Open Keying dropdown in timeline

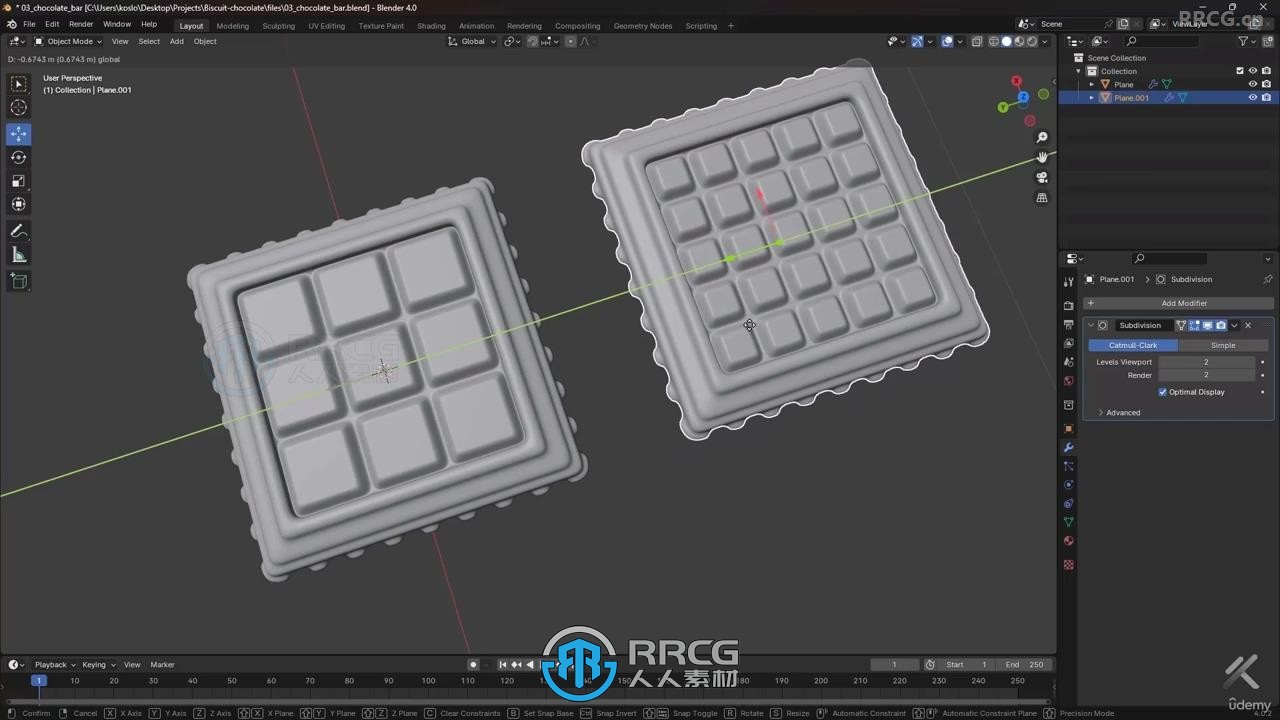99,664
